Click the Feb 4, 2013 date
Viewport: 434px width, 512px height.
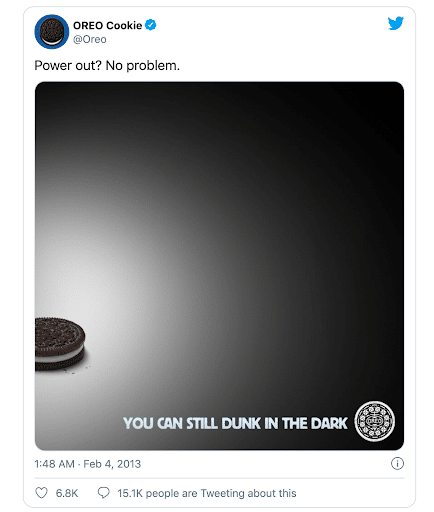(x=112, y=464)
